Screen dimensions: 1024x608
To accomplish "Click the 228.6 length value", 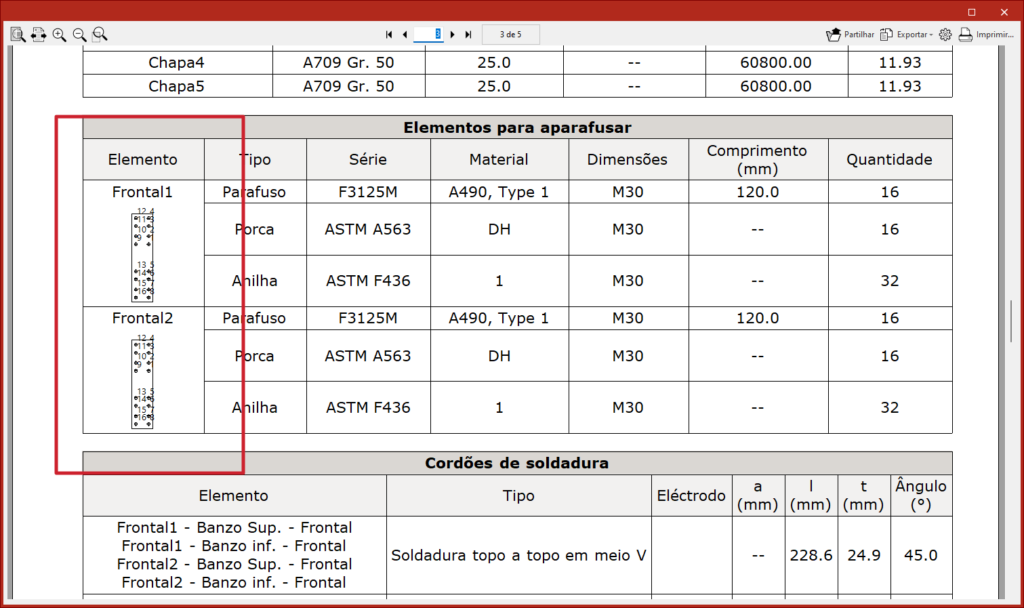I will 811,555.
